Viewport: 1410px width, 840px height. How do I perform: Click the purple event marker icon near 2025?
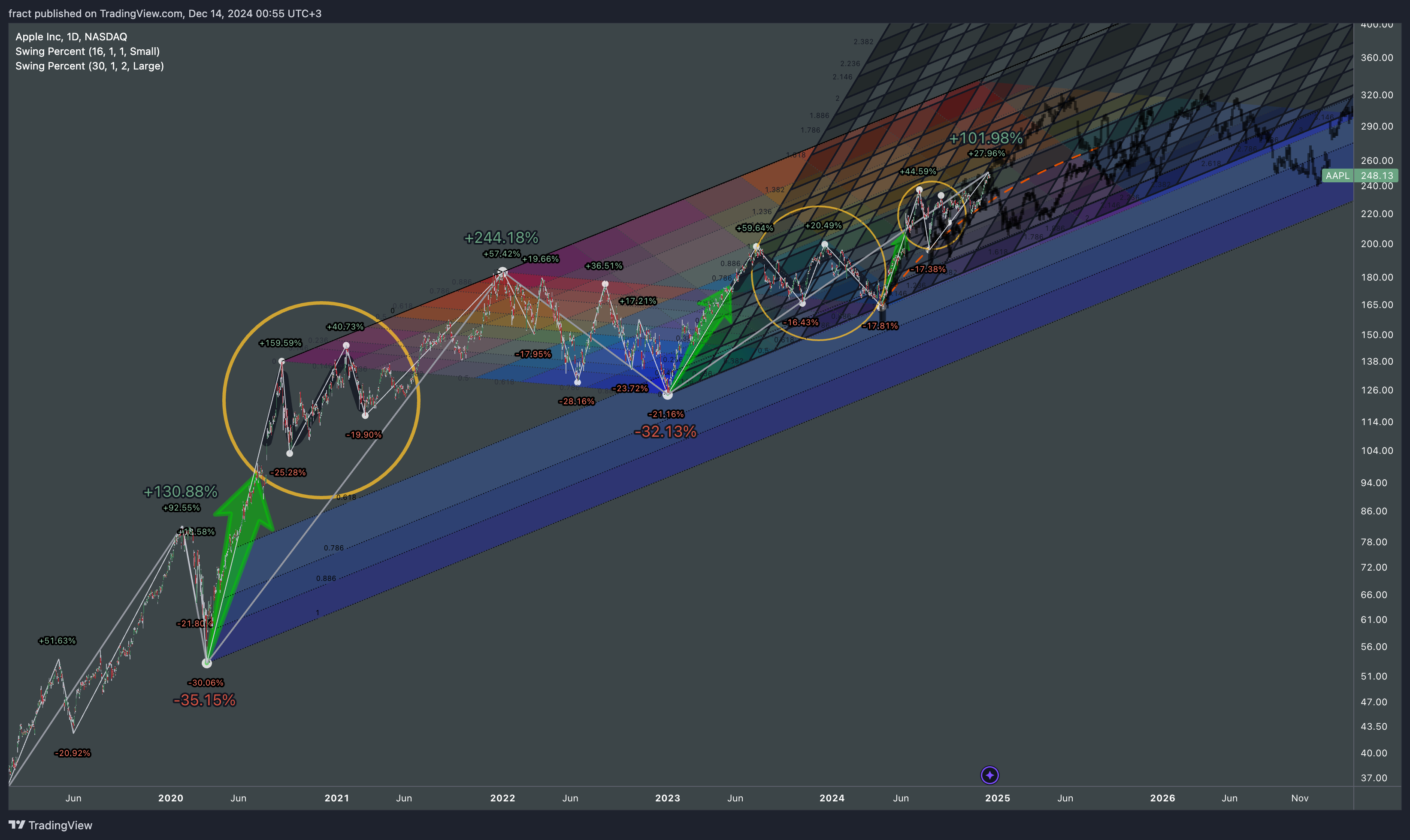[989, 775]
